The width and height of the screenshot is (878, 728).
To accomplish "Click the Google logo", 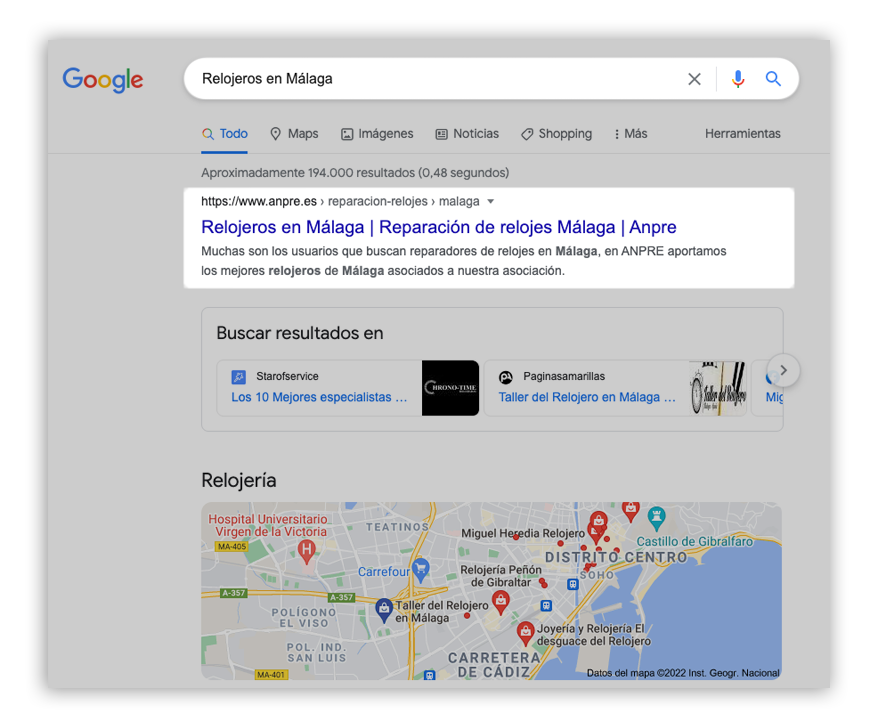I will 102,80.
